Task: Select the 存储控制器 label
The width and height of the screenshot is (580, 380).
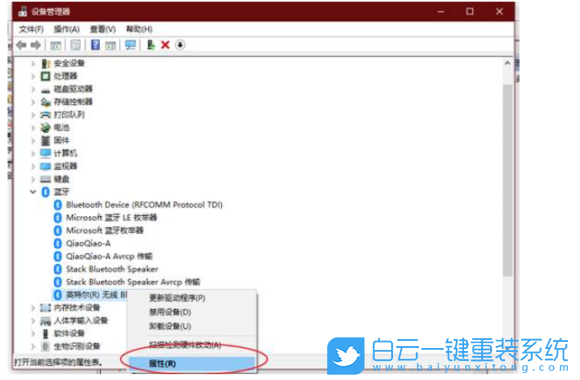Action: (73, 102)
